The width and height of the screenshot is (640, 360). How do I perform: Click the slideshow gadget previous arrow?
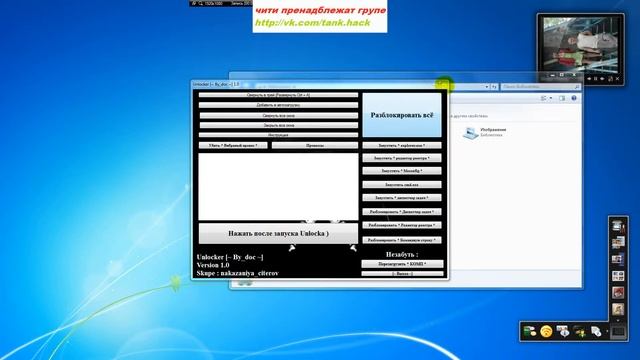[x=589, y=78]
